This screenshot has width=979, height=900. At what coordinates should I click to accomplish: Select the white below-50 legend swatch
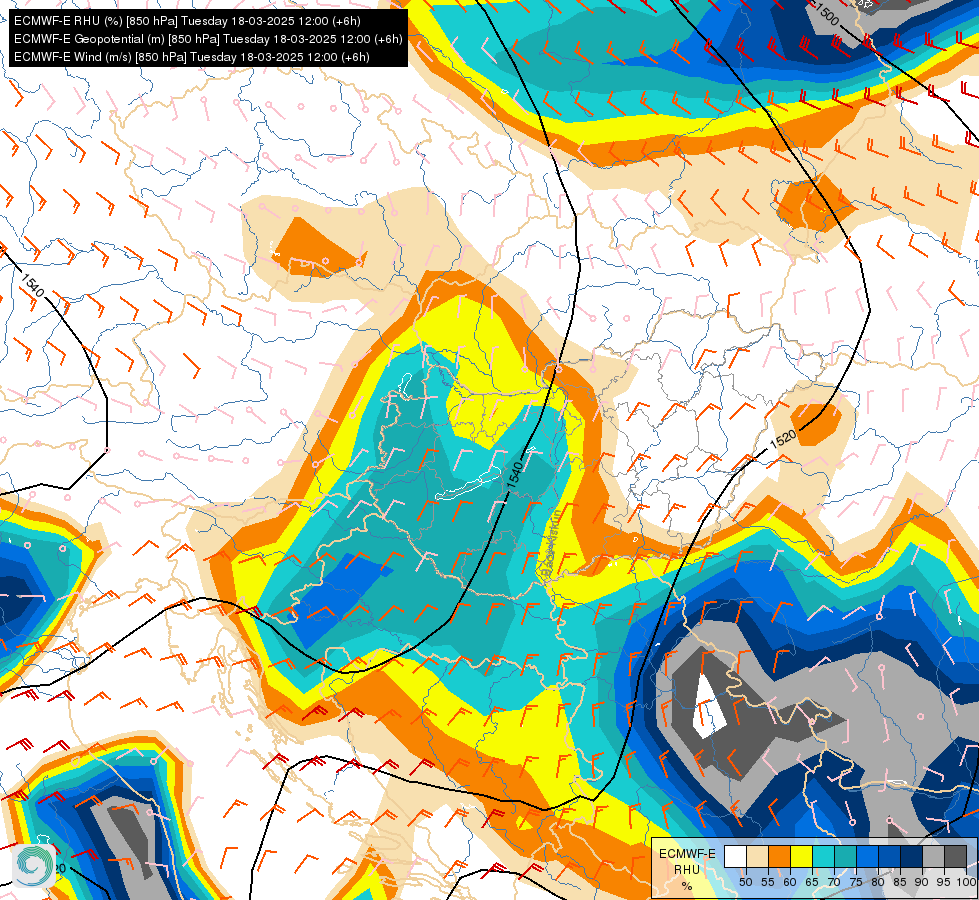[735, 856]
